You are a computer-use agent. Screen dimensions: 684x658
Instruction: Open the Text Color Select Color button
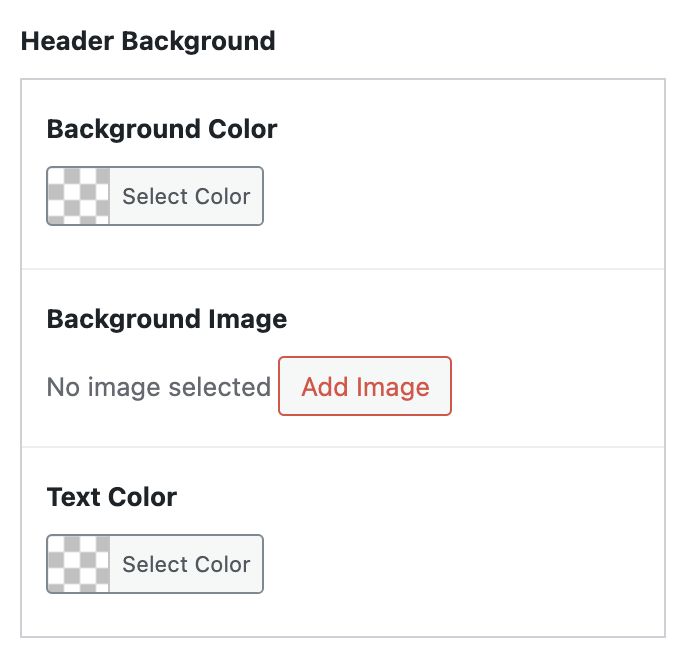[x=155, y=564]
